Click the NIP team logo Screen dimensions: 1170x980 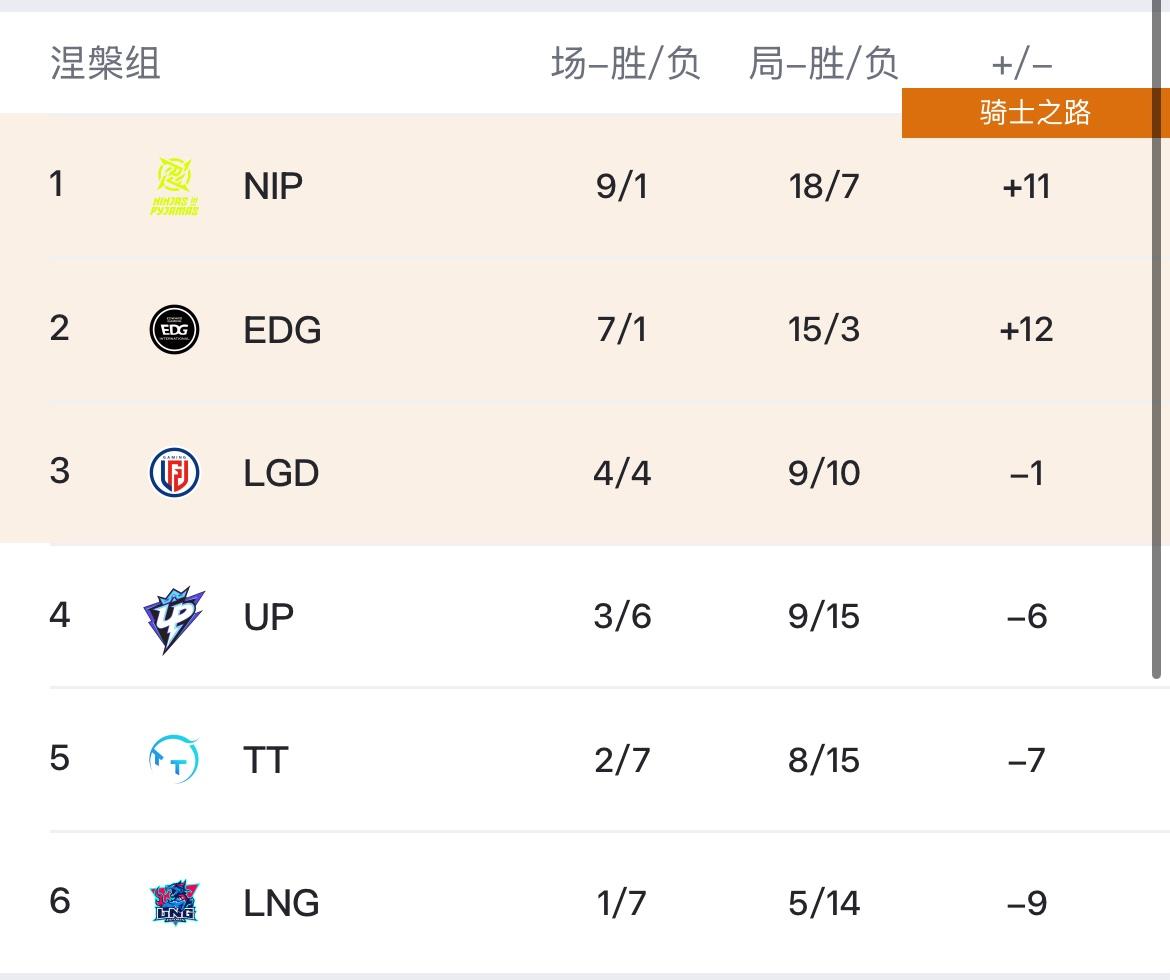pos(175,186)
